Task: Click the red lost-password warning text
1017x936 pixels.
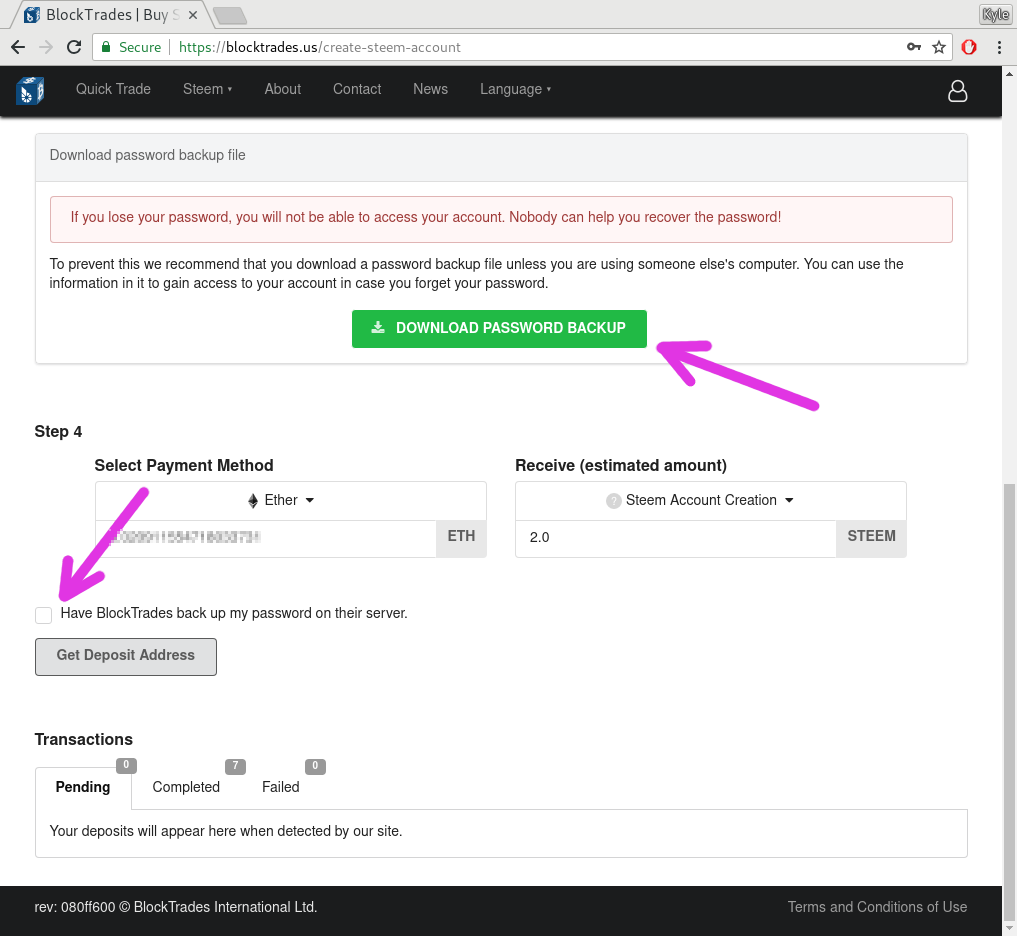Action: coord(425,217)
